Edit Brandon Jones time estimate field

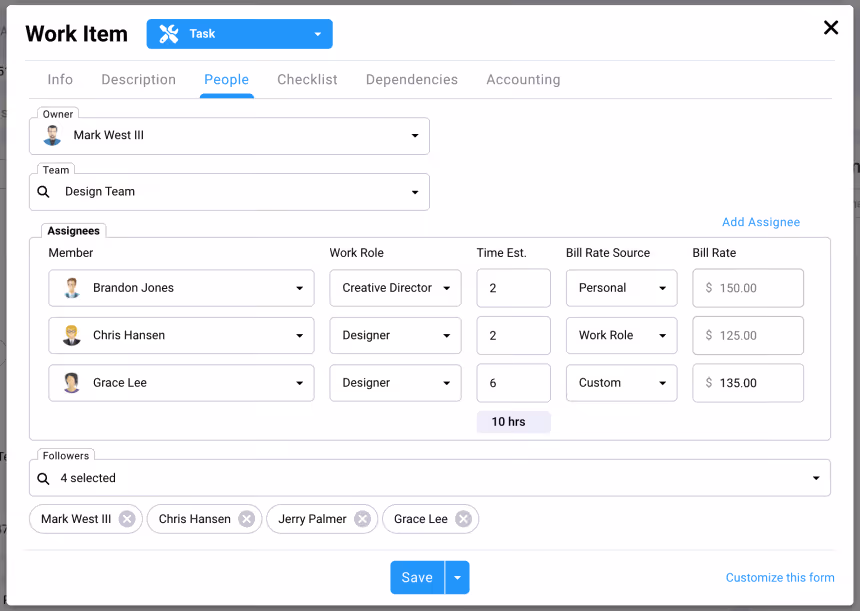(513, 288)
